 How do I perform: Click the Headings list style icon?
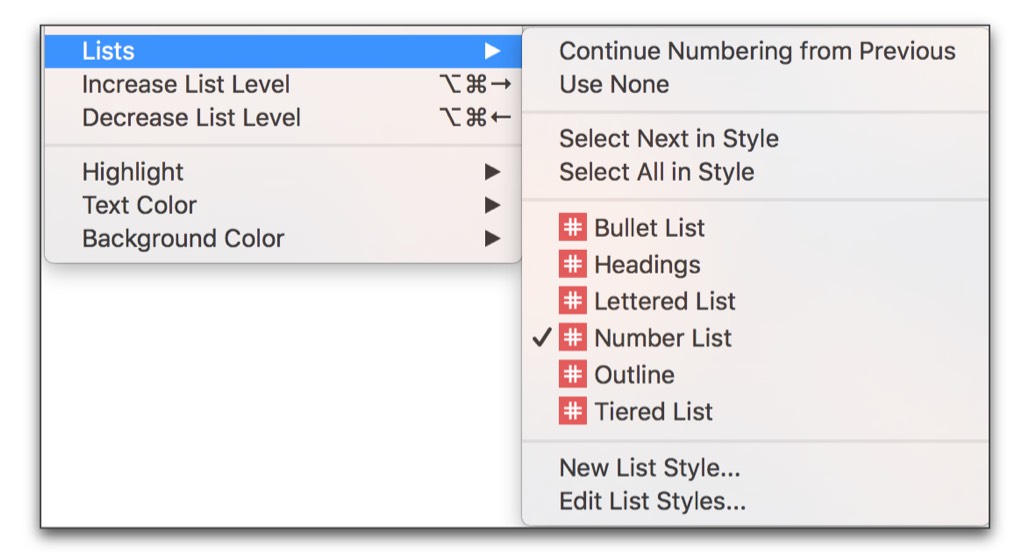click(572, 264)
